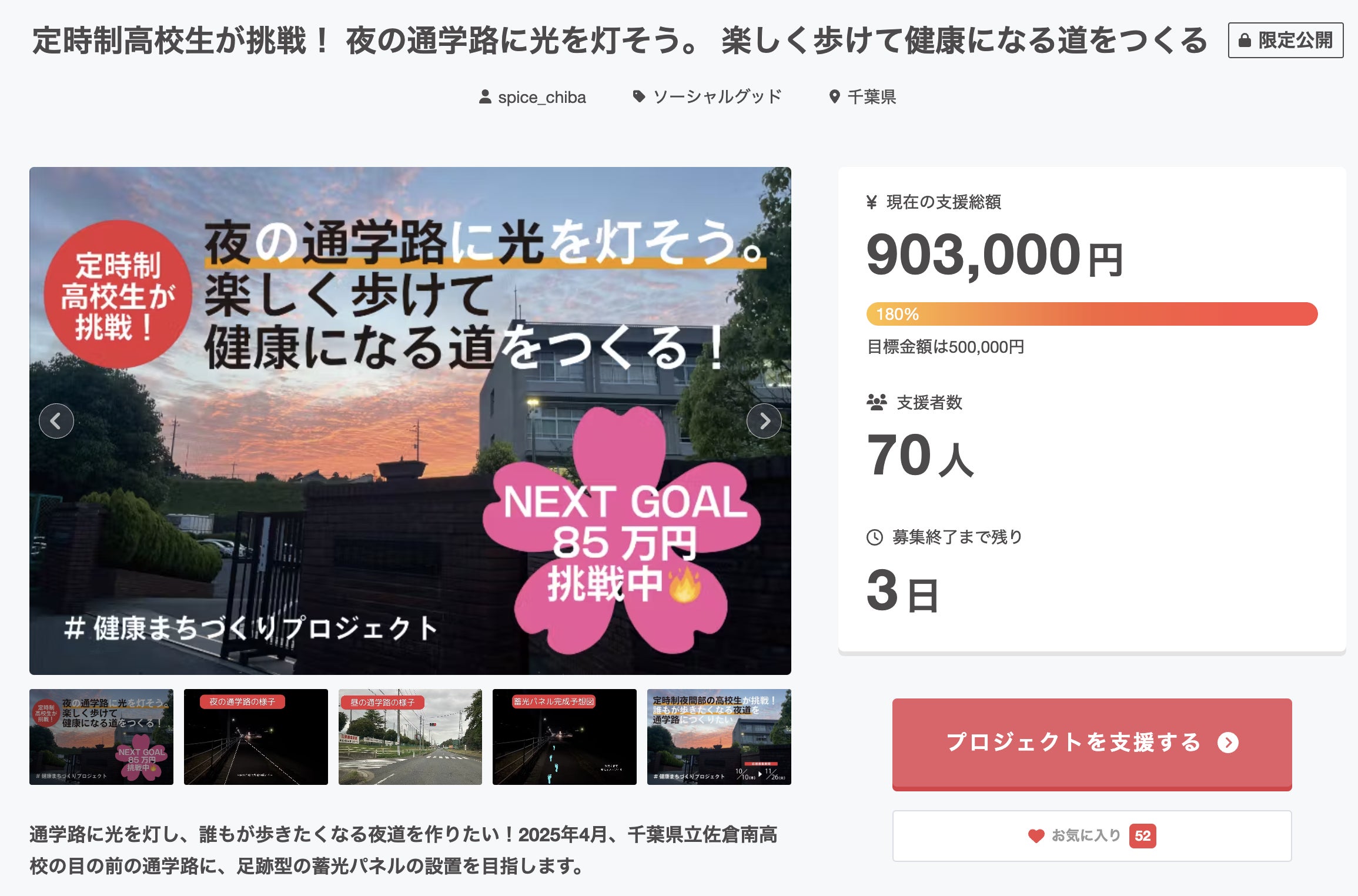Open spice_chiba profile link
This screenshot has height=896, width=1358.
[541, 97]
